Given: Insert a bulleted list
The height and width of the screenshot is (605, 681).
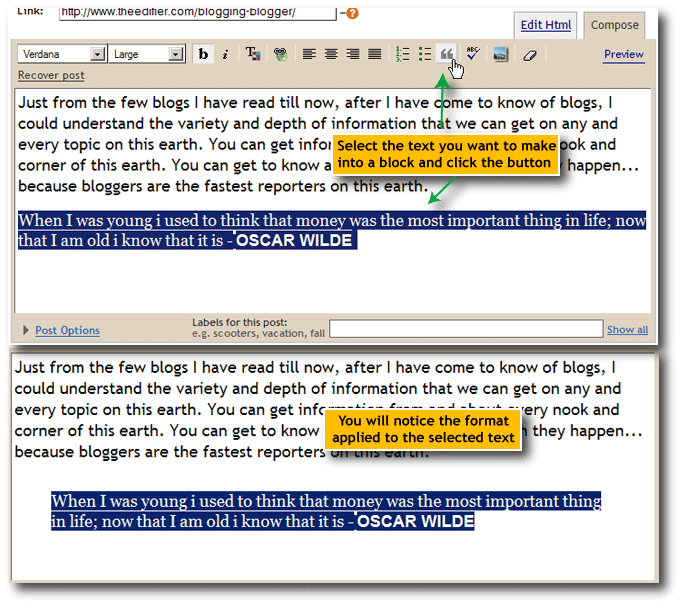Looking at the screenshot, I should (x=425, y=54).
